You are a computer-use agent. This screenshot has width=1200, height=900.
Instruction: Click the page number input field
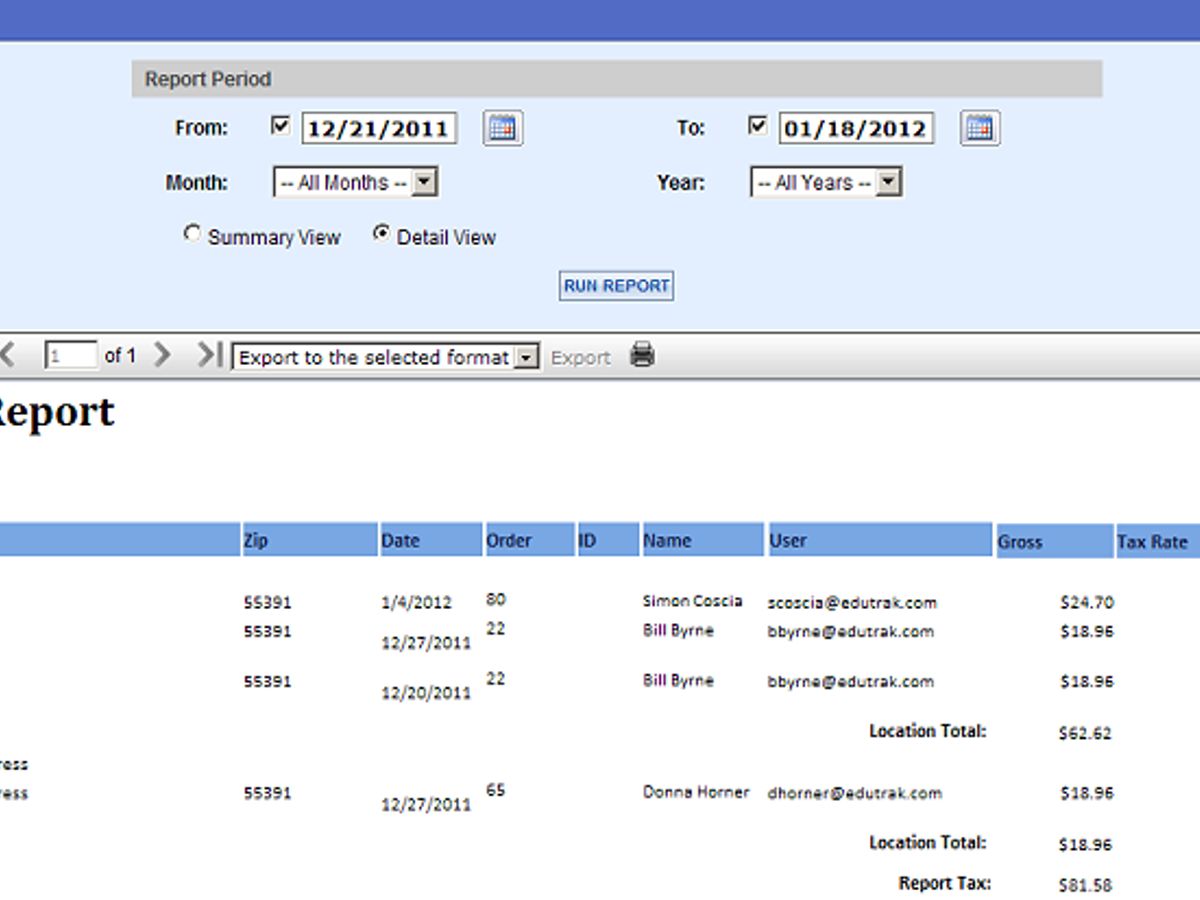tap(70, 355)
